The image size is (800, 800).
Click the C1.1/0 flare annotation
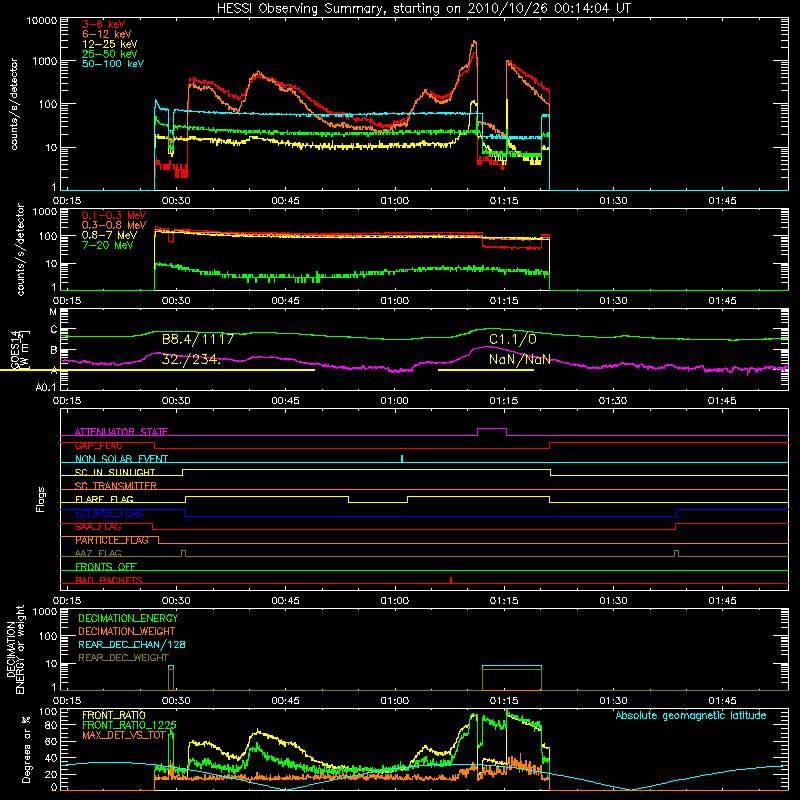[513, 339]
